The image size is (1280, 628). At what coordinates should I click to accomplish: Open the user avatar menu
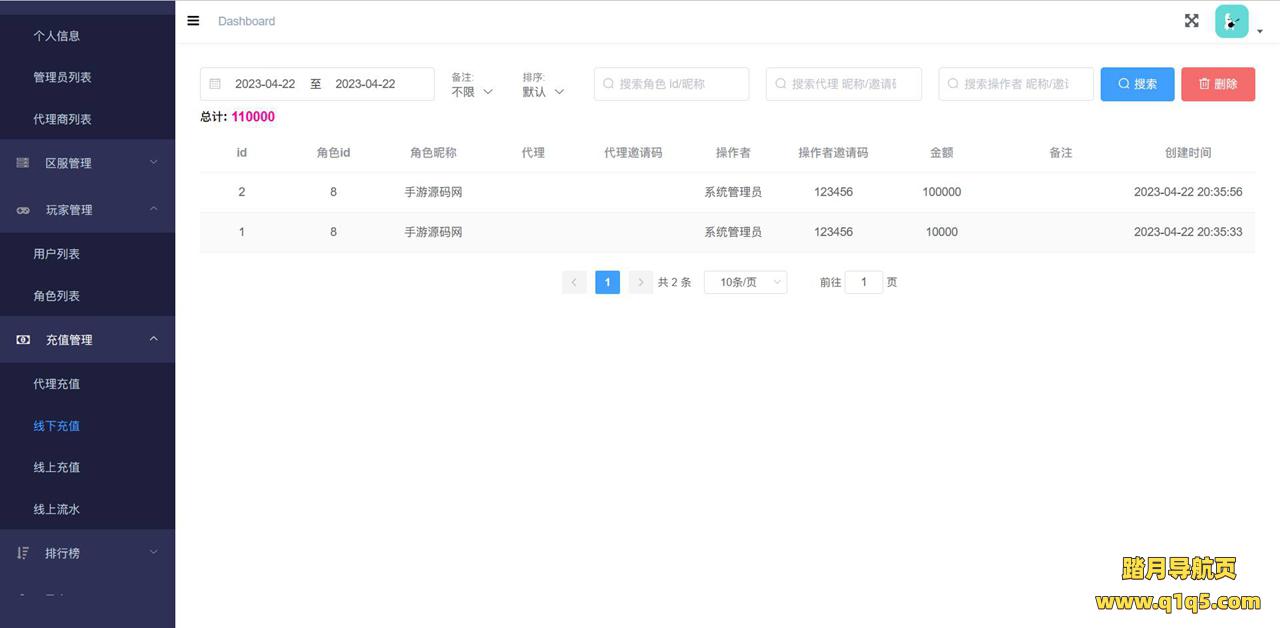1232,22
